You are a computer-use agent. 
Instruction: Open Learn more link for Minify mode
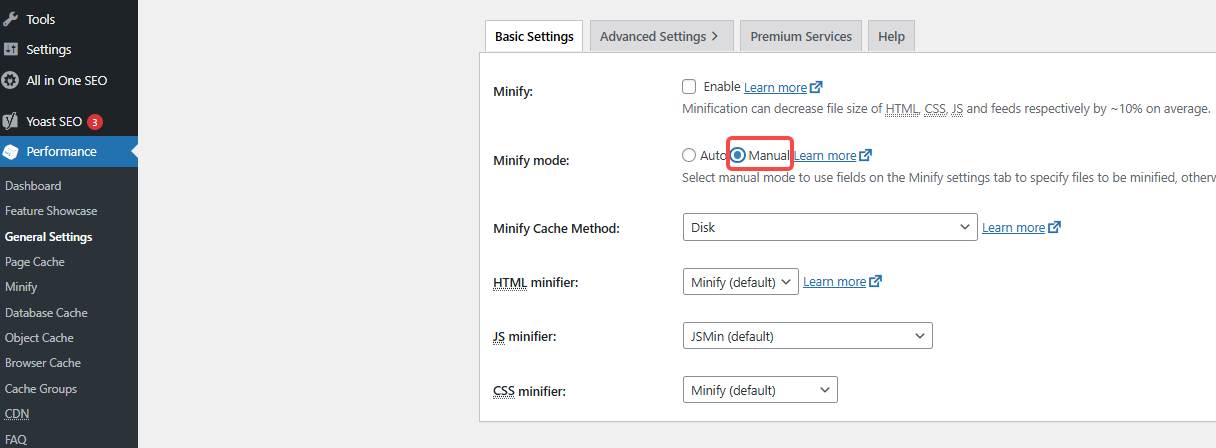pos(826,155)
